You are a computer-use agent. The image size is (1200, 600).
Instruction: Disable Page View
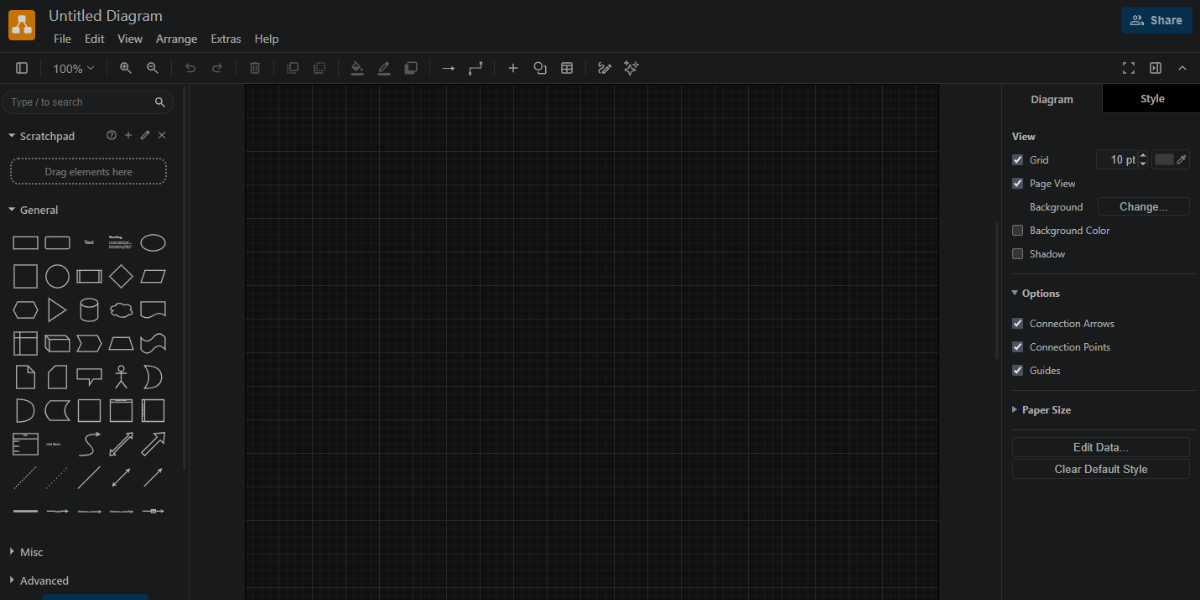pyautogui.click(x=1017, y=183)
